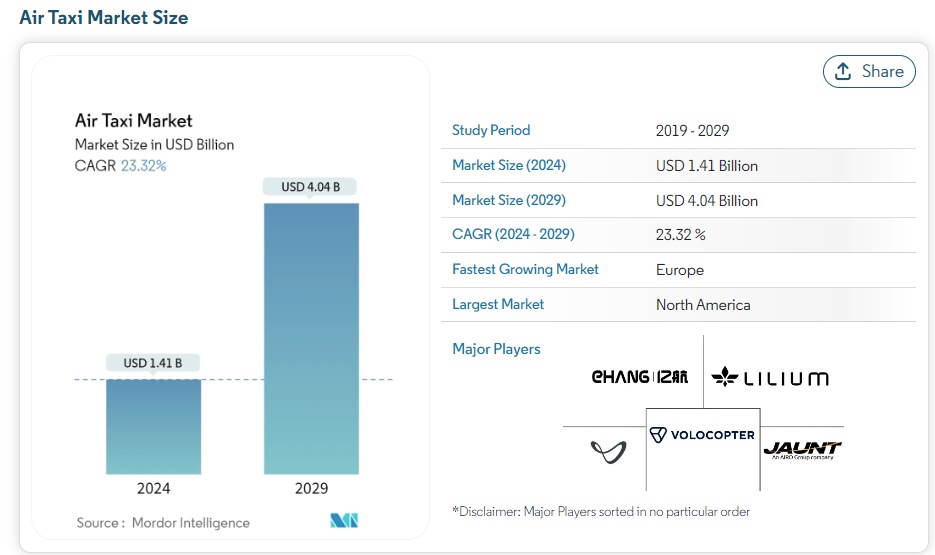Click the 2024 market size bar

click(x=154, y=427)
